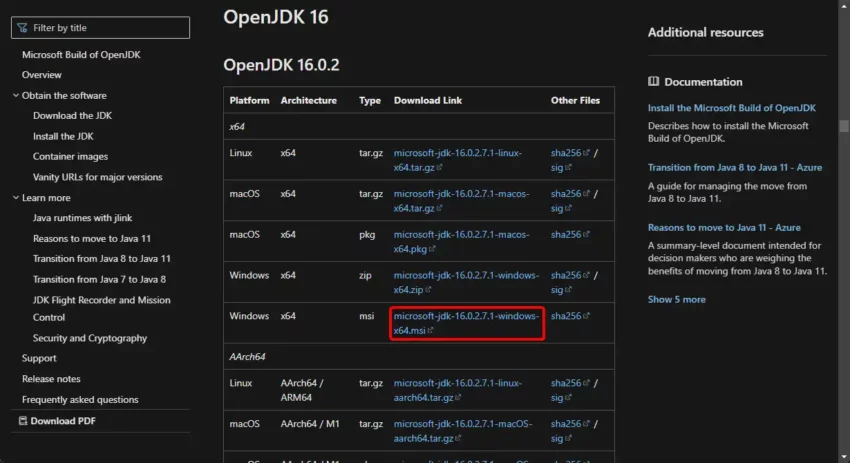Screen dimensions: 850x463
Task: Open Transition from Java 8 to Java 11 - Azure
Action: tap(735, 167)
